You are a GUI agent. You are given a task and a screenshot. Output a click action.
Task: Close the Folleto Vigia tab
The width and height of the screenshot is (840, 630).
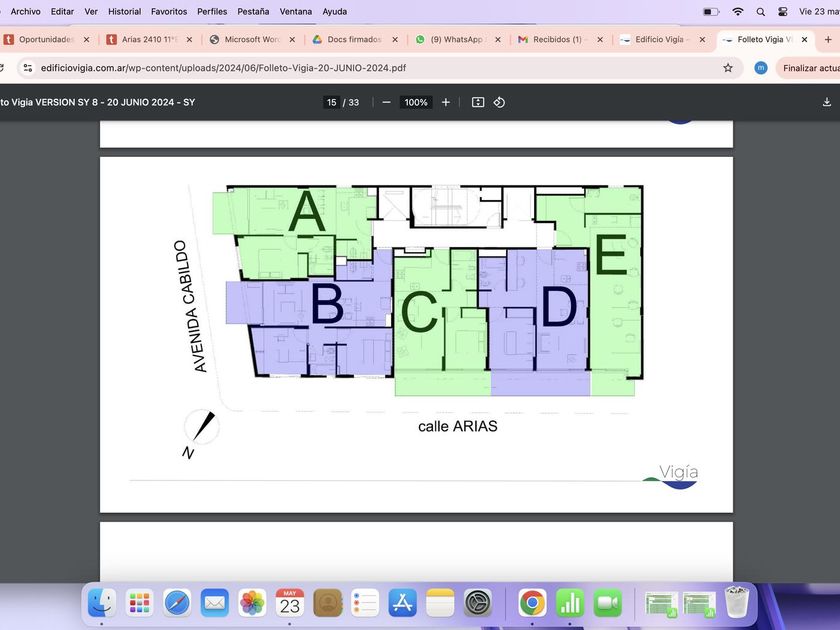click(x=804, y=39)
